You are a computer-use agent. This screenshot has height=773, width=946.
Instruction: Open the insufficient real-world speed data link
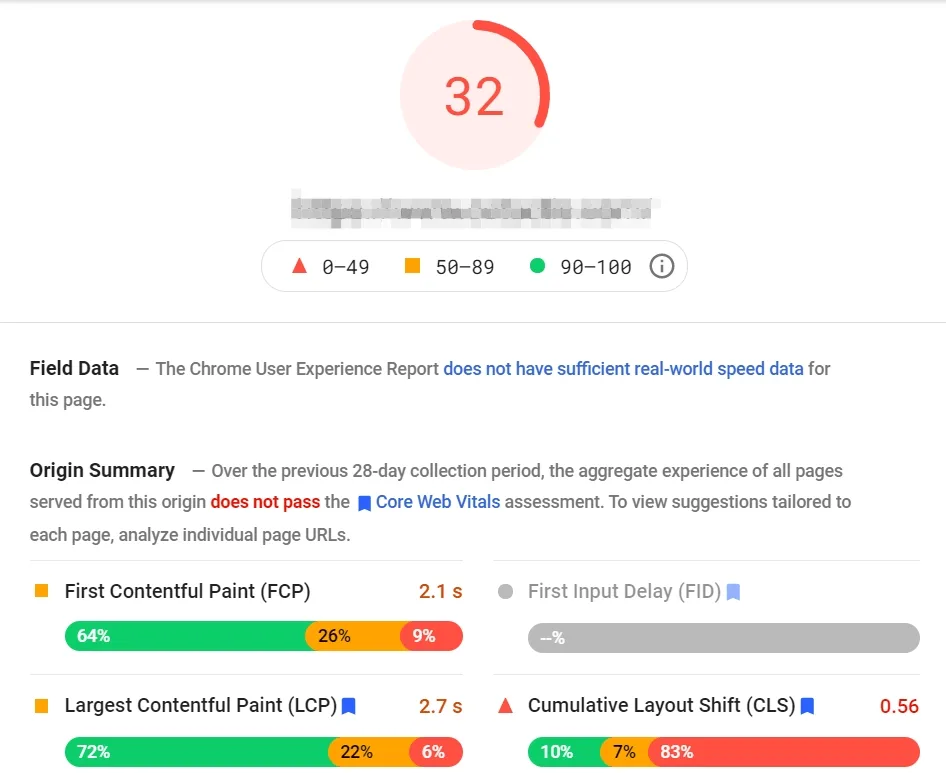point(623,368)
